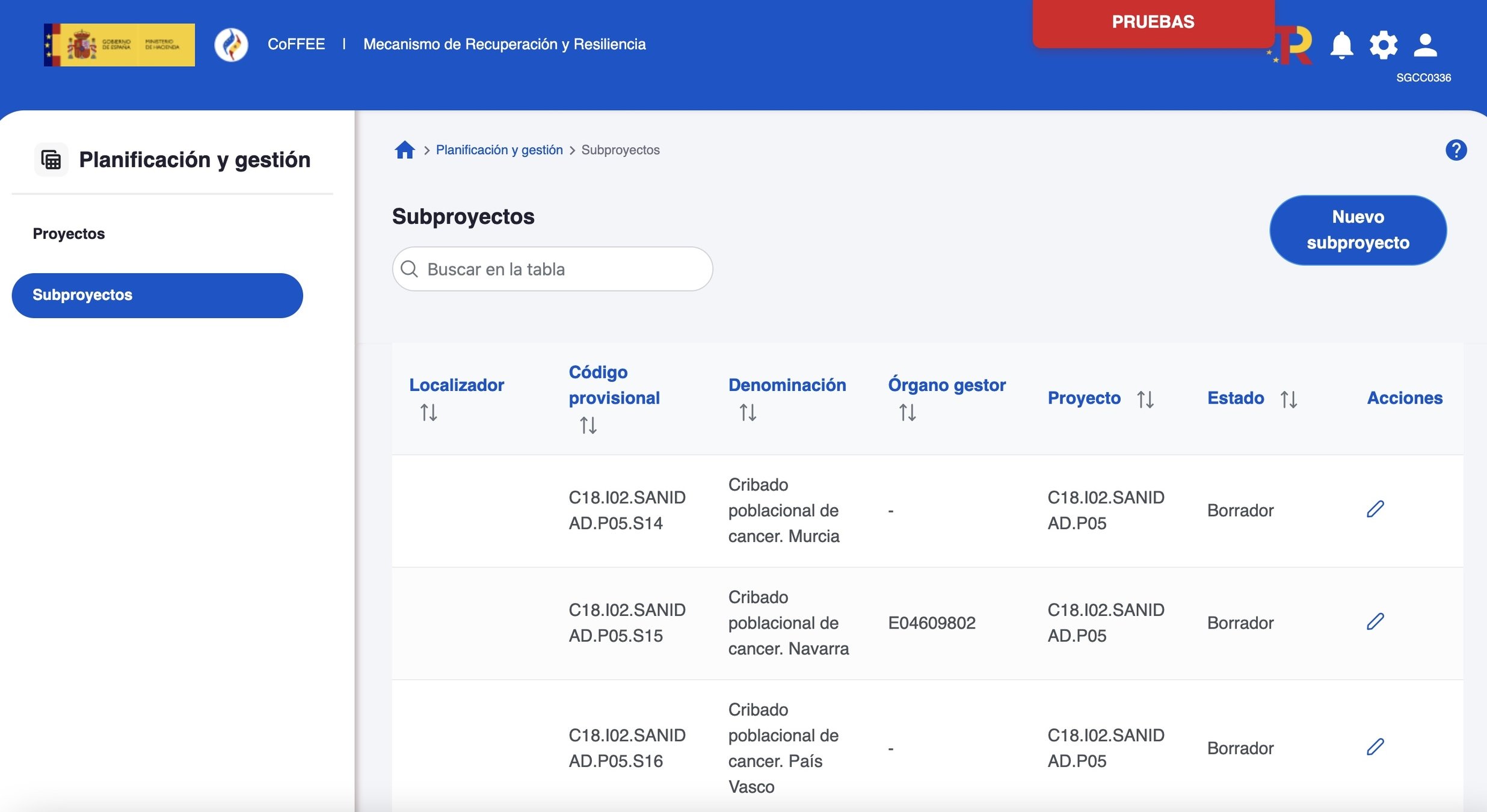Screen dimensions: 1487x812
Task: Toggle sorting on Proyecto column
Action: click(x=1145, y=399)
